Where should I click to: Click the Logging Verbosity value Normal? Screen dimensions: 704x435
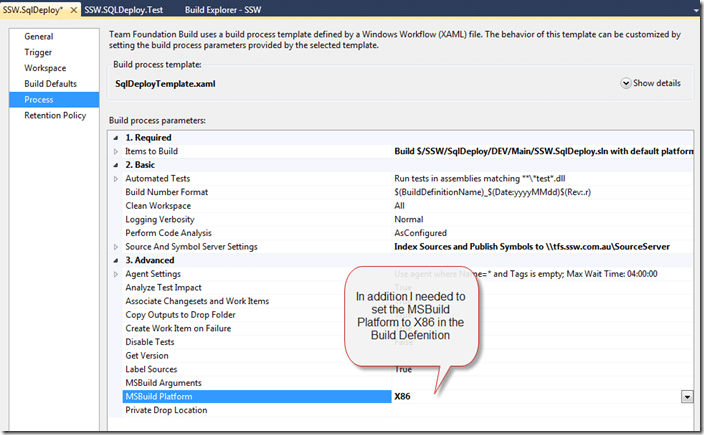[x=409, y=220]
